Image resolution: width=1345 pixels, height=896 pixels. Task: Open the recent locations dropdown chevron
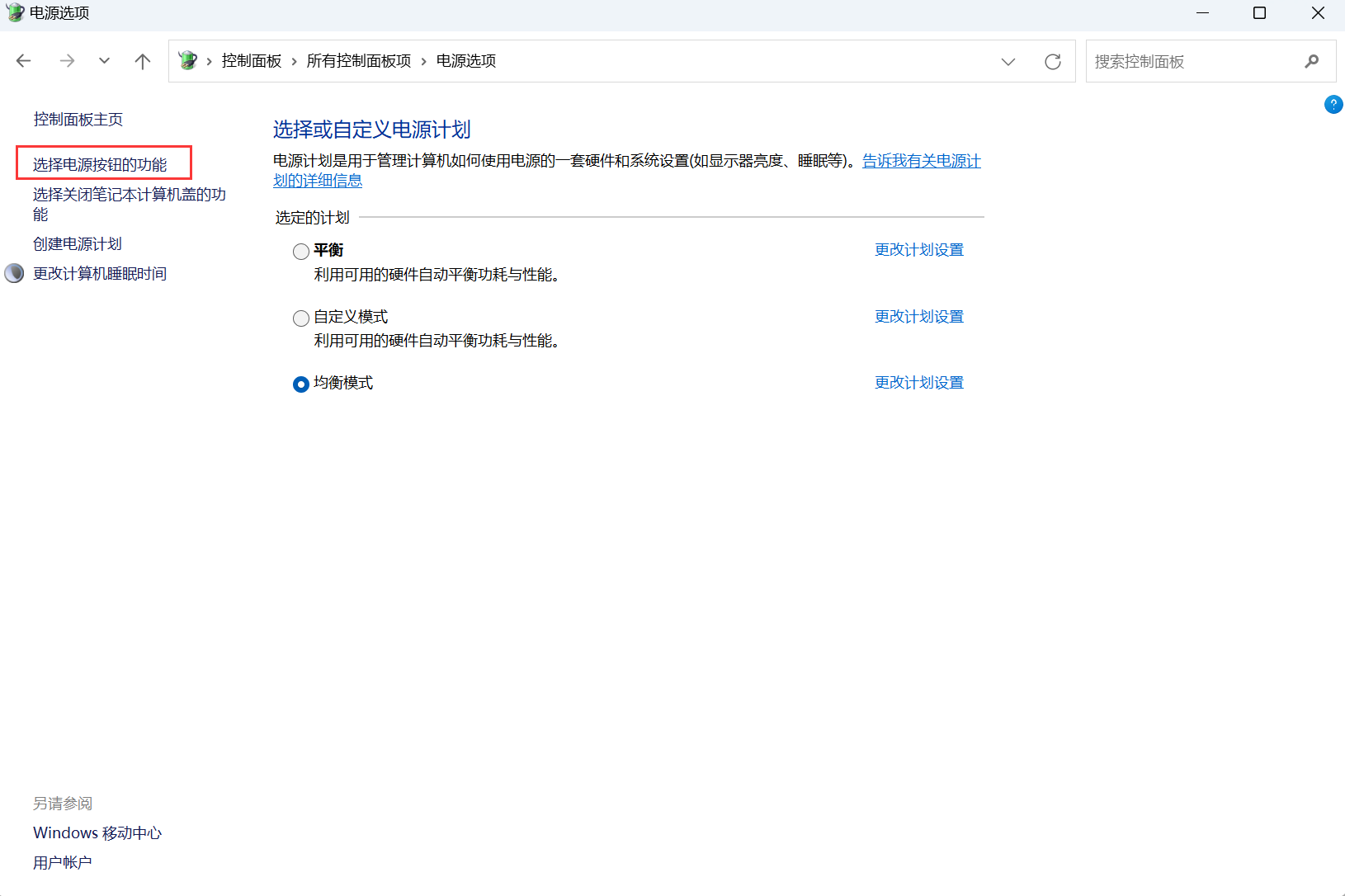104,61
